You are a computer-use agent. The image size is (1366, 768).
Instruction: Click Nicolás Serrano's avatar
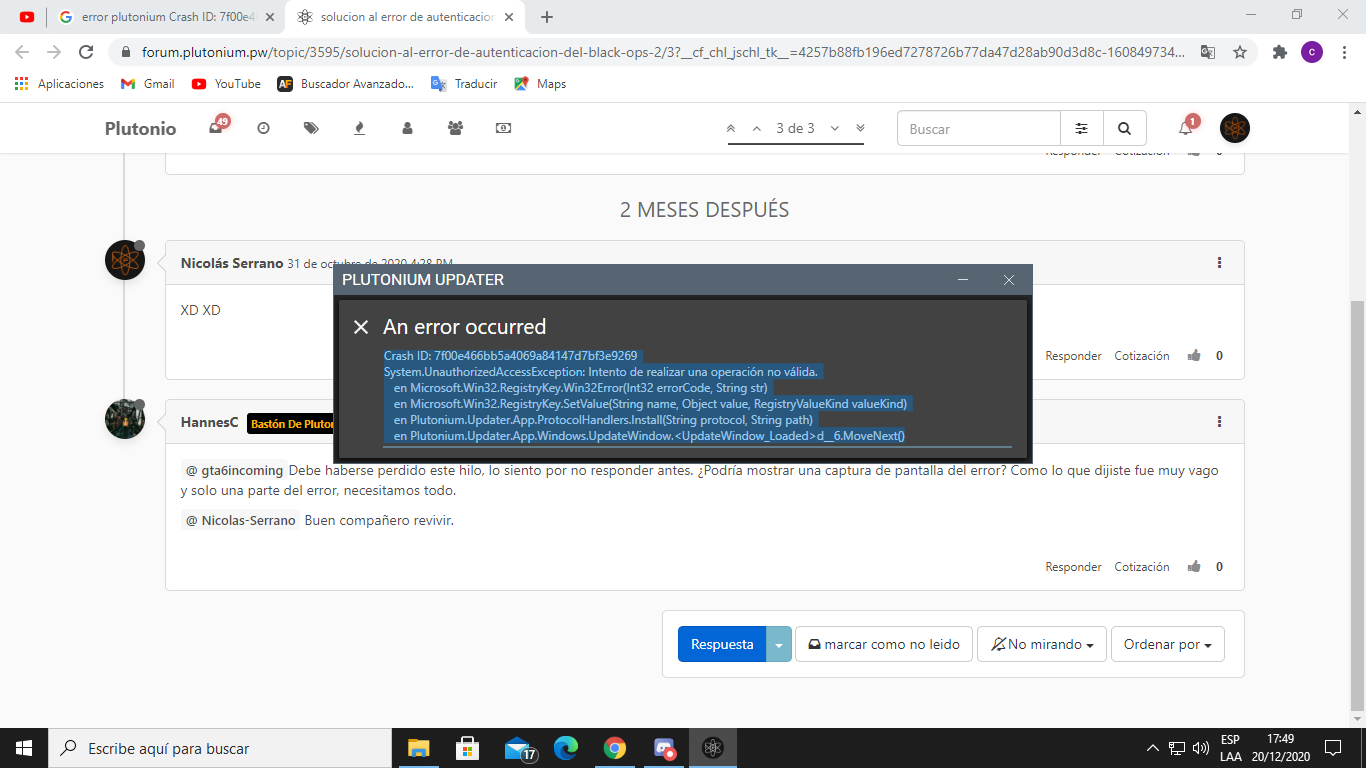(125, 260)
